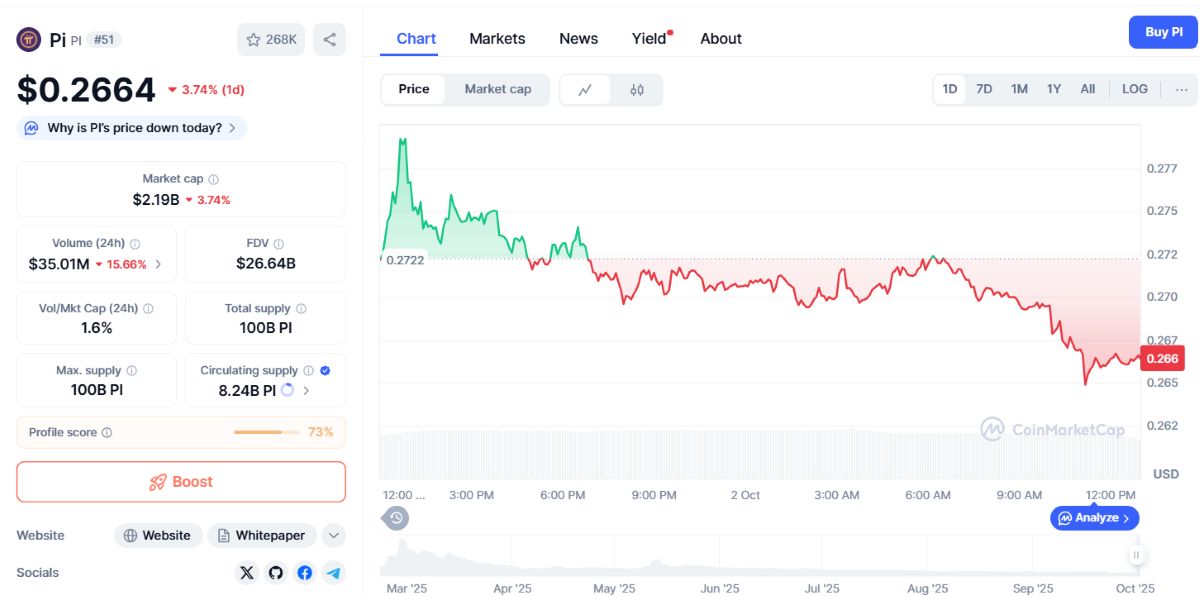Toggle LOG scale on chart
This screenshot has height=596, width=1200.
point(1135,89)
